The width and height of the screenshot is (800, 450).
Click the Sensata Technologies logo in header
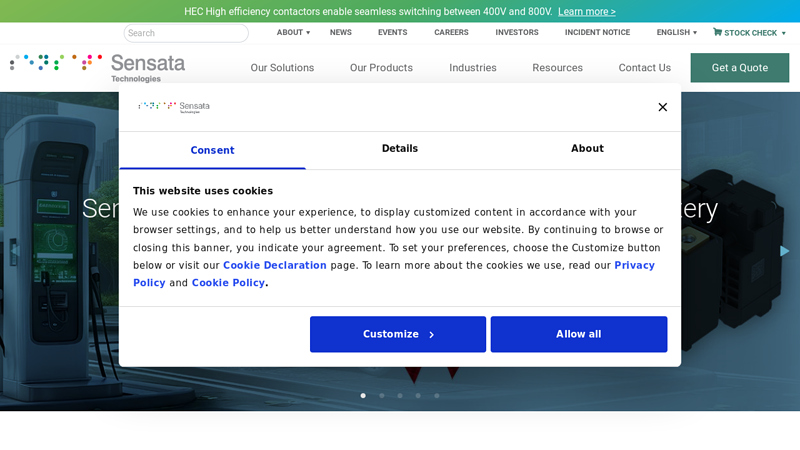[x=98, y=67]
